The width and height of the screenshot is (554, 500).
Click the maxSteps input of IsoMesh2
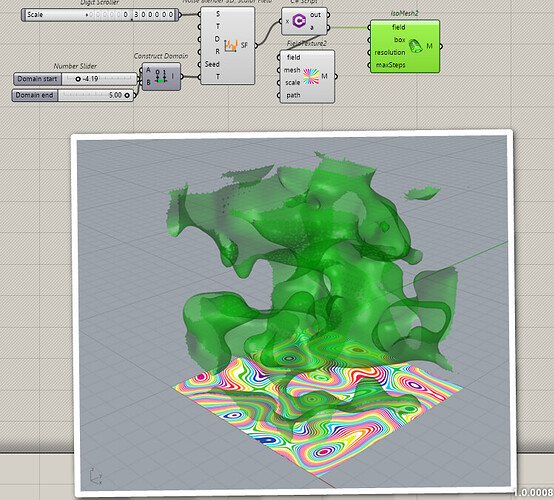tap(390, 65)
